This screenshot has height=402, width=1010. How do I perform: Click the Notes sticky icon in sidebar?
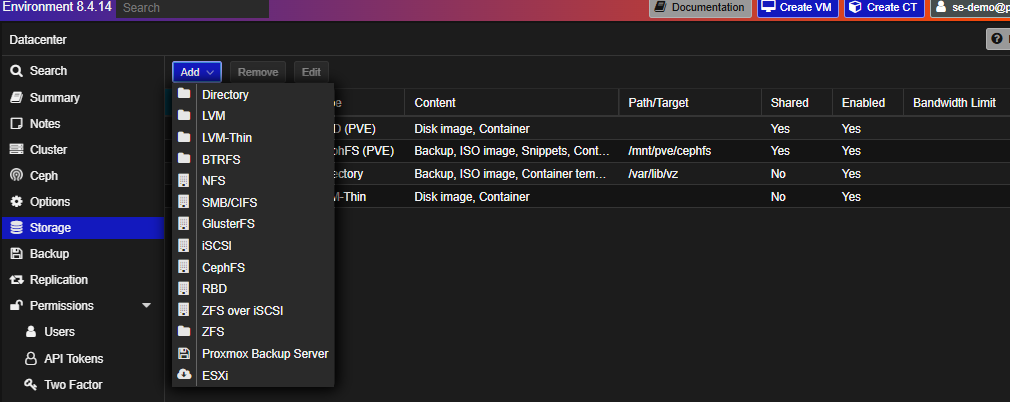[17, 124]
